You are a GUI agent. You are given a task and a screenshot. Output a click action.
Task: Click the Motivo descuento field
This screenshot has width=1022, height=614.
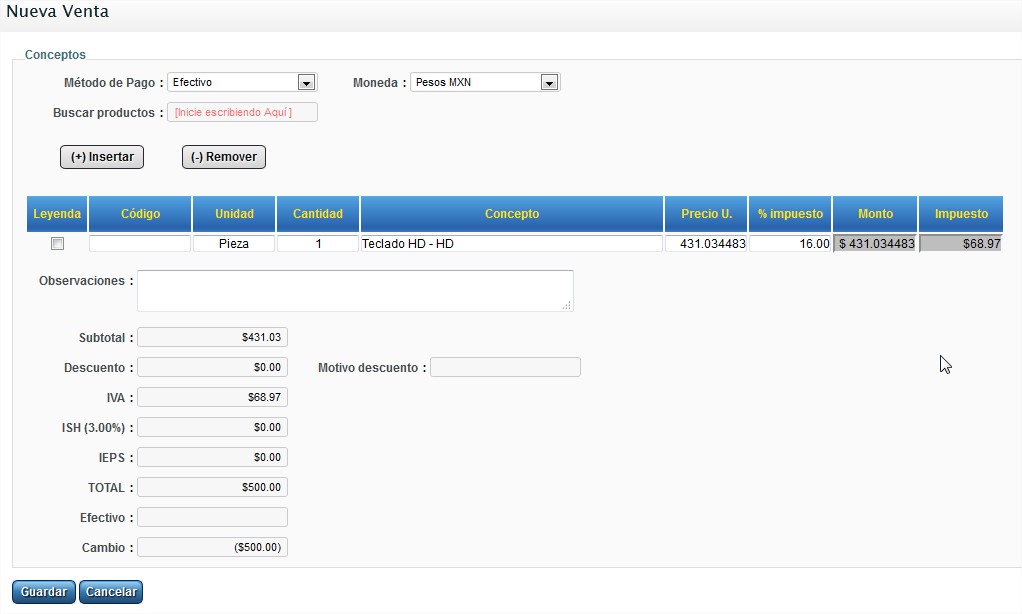(x=505, y=368)
